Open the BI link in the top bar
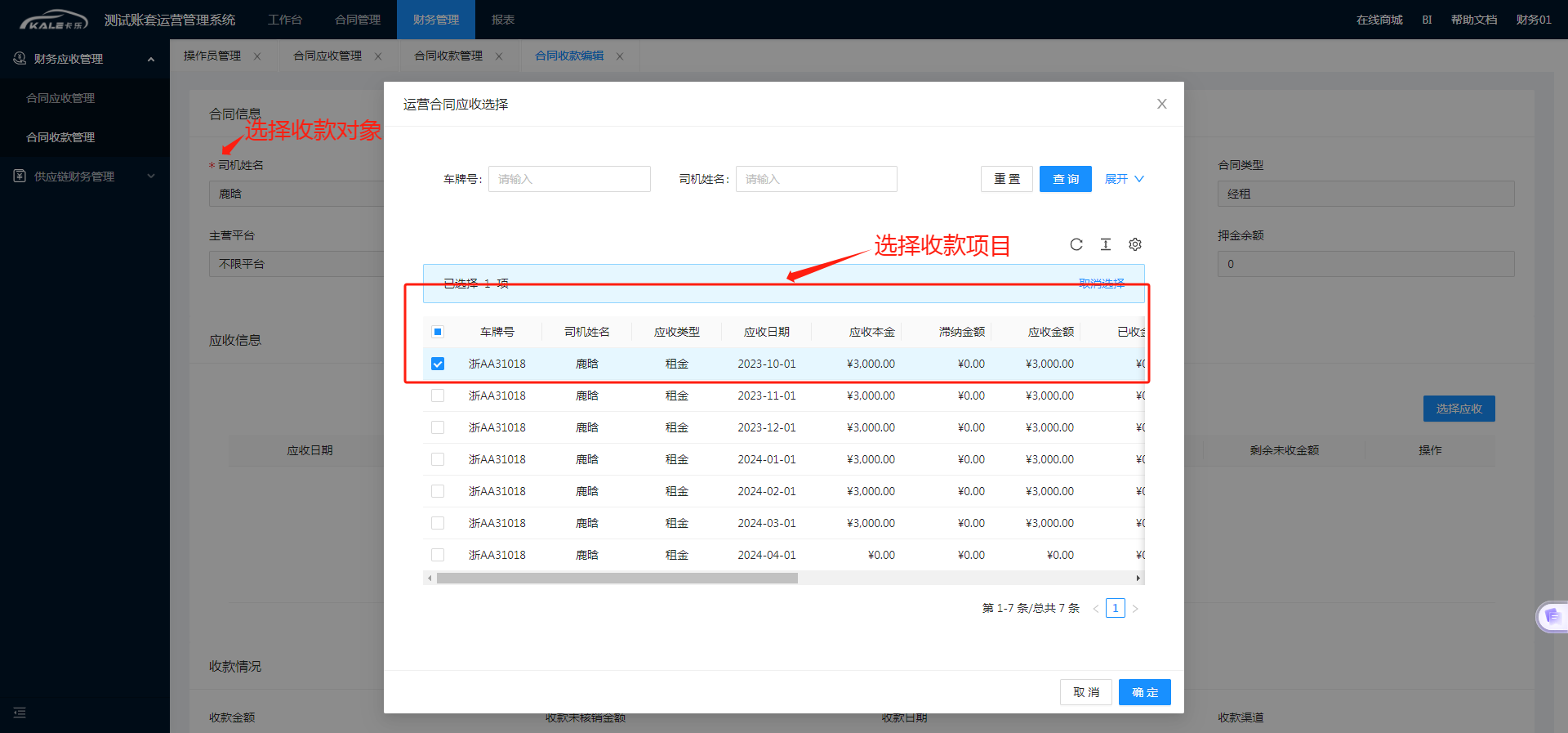Screen dimensions: 1568x733 point(1427,20)
